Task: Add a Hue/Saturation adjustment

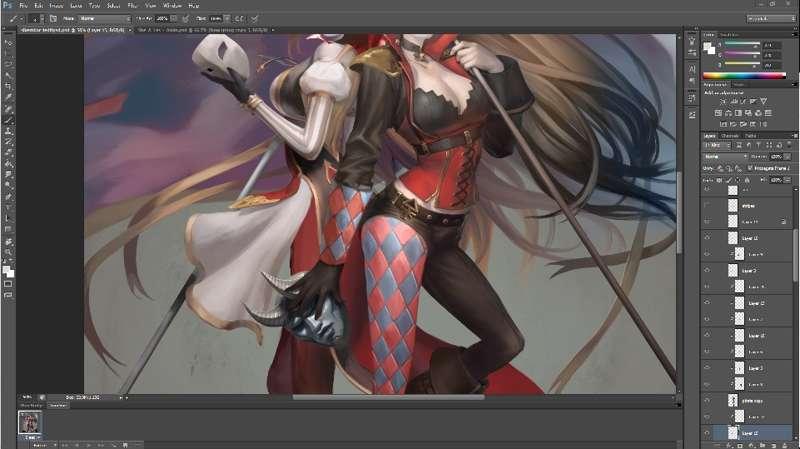Action: point(718,113)
